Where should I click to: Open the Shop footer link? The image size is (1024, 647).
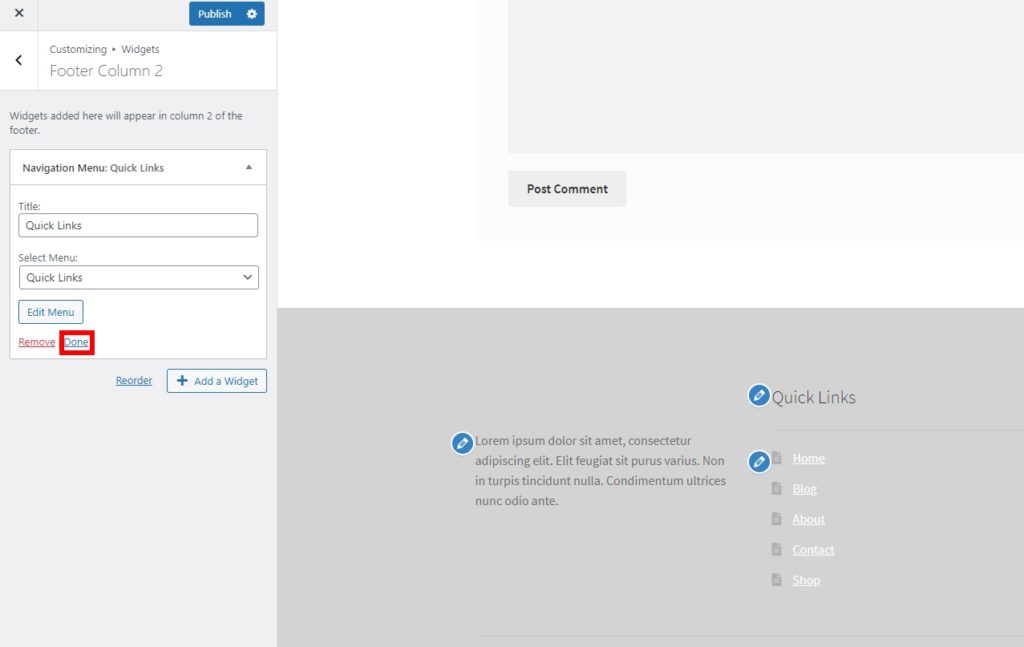pyautogui.click(x=807, y=580)
